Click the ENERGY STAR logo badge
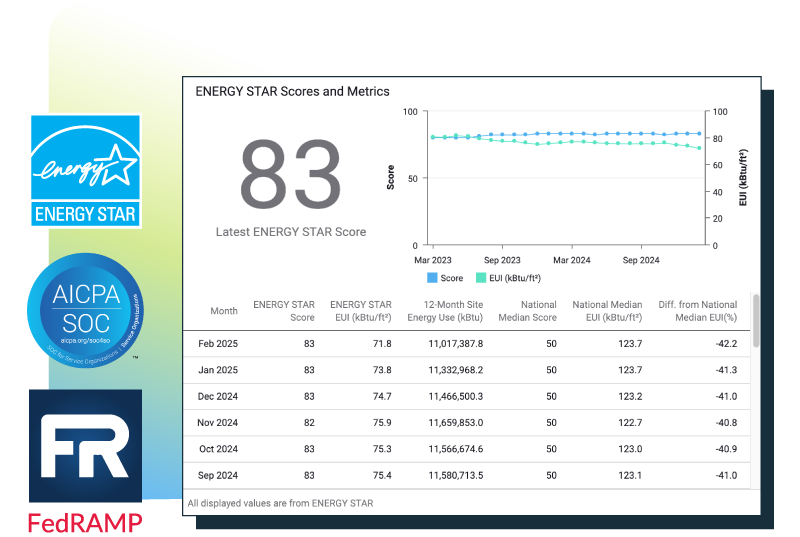Viewport: 800px width, 537px height. click(86, 171)
